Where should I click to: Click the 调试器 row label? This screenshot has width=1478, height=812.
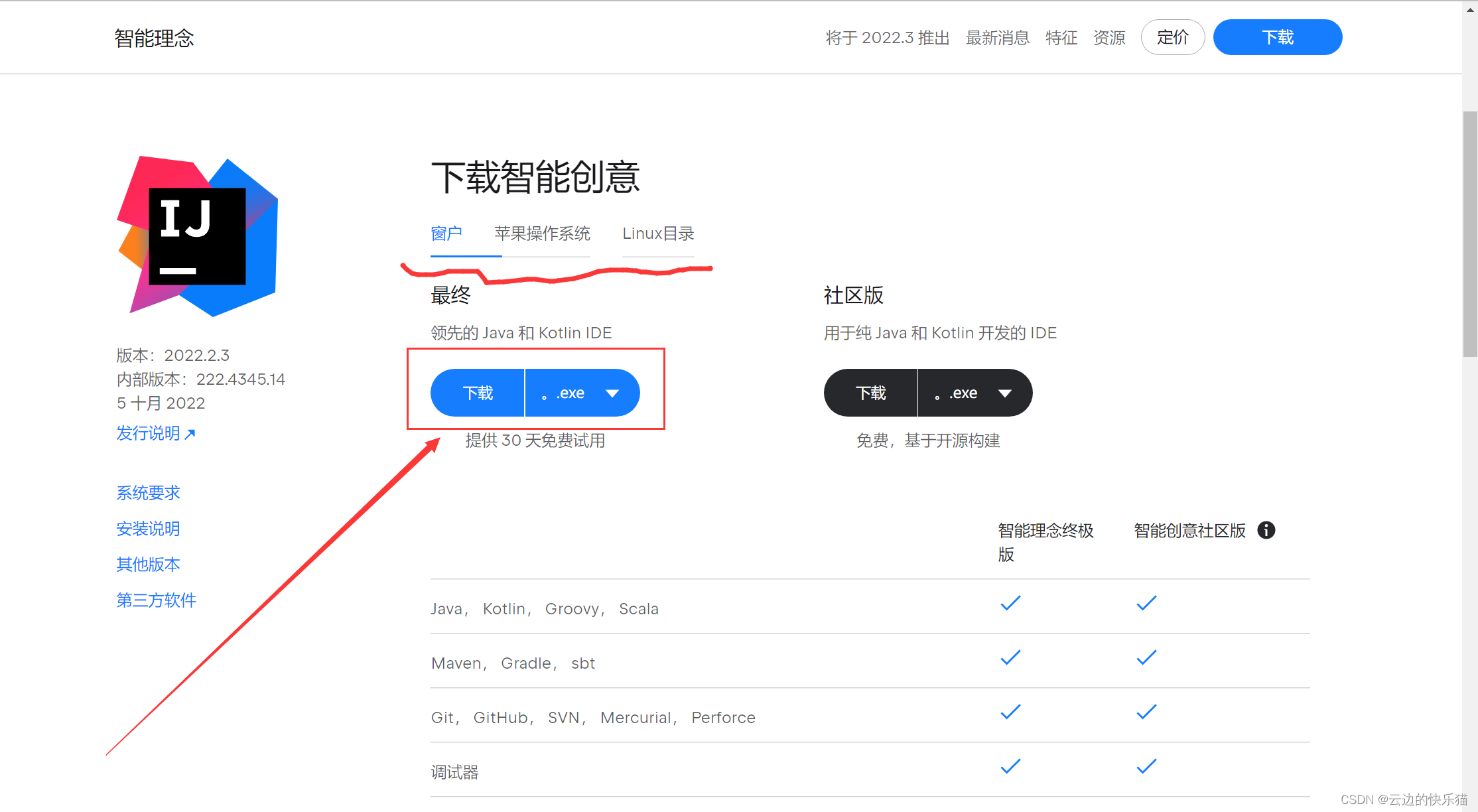[x=454, y=772]
